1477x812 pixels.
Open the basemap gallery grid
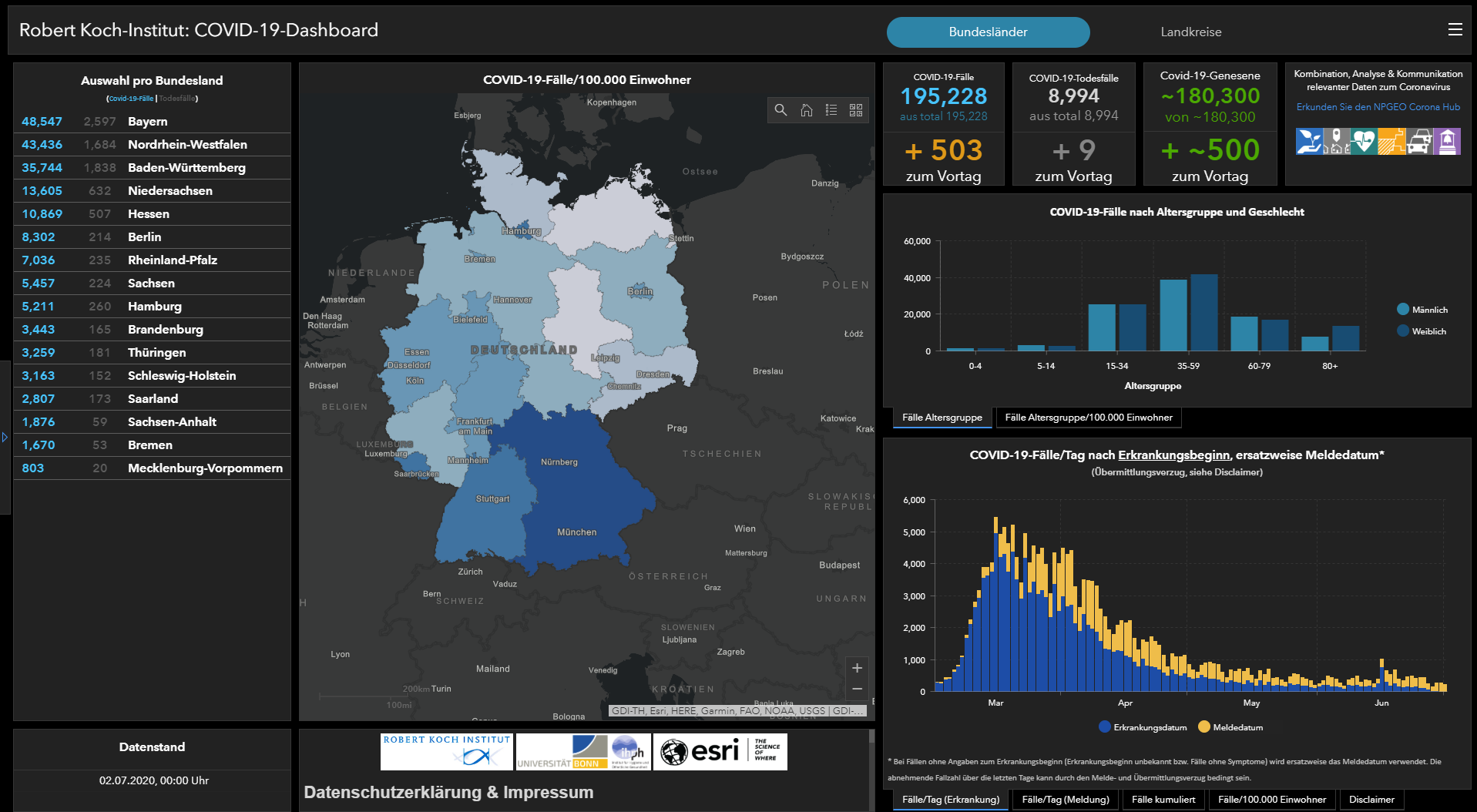855,110
